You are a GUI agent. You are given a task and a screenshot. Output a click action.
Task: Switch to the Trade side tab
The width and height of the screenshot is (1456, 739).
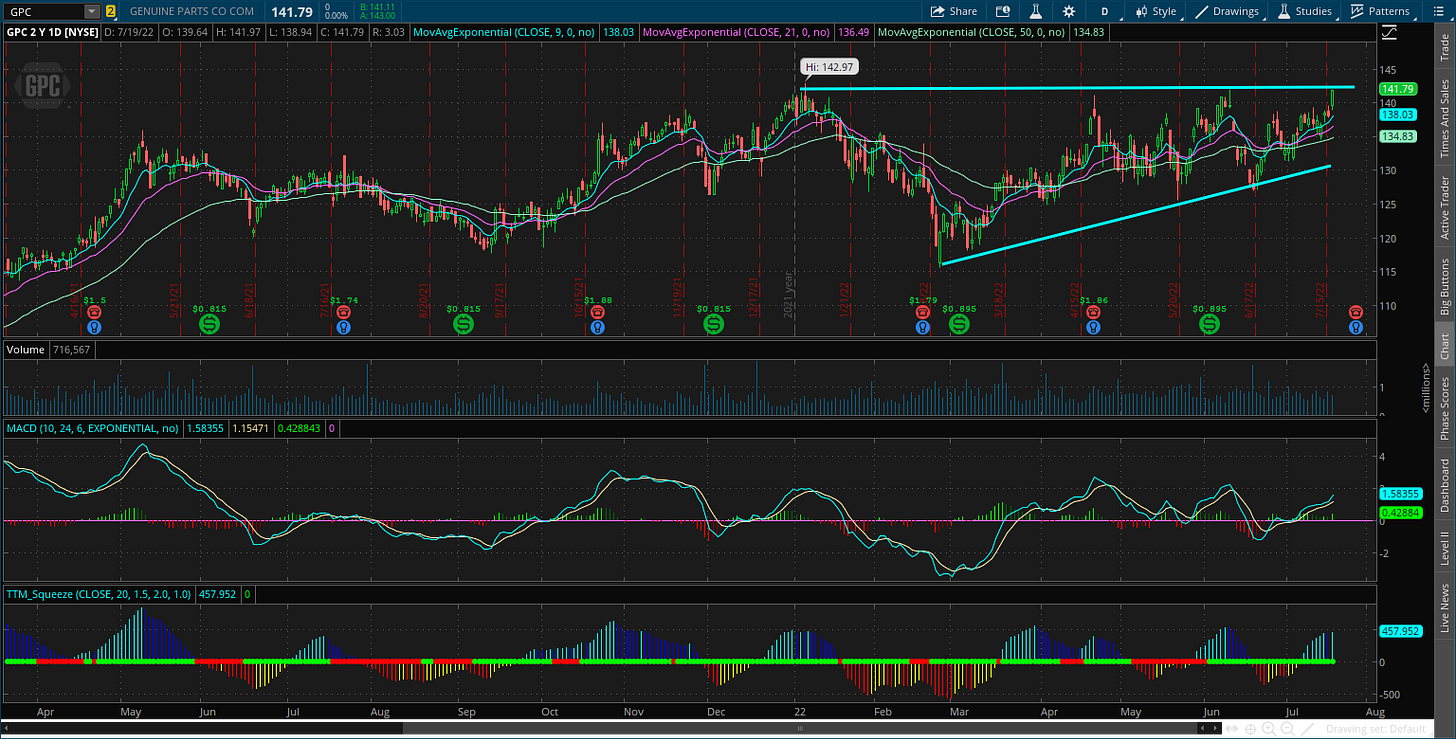click(x=1444, y=47)
